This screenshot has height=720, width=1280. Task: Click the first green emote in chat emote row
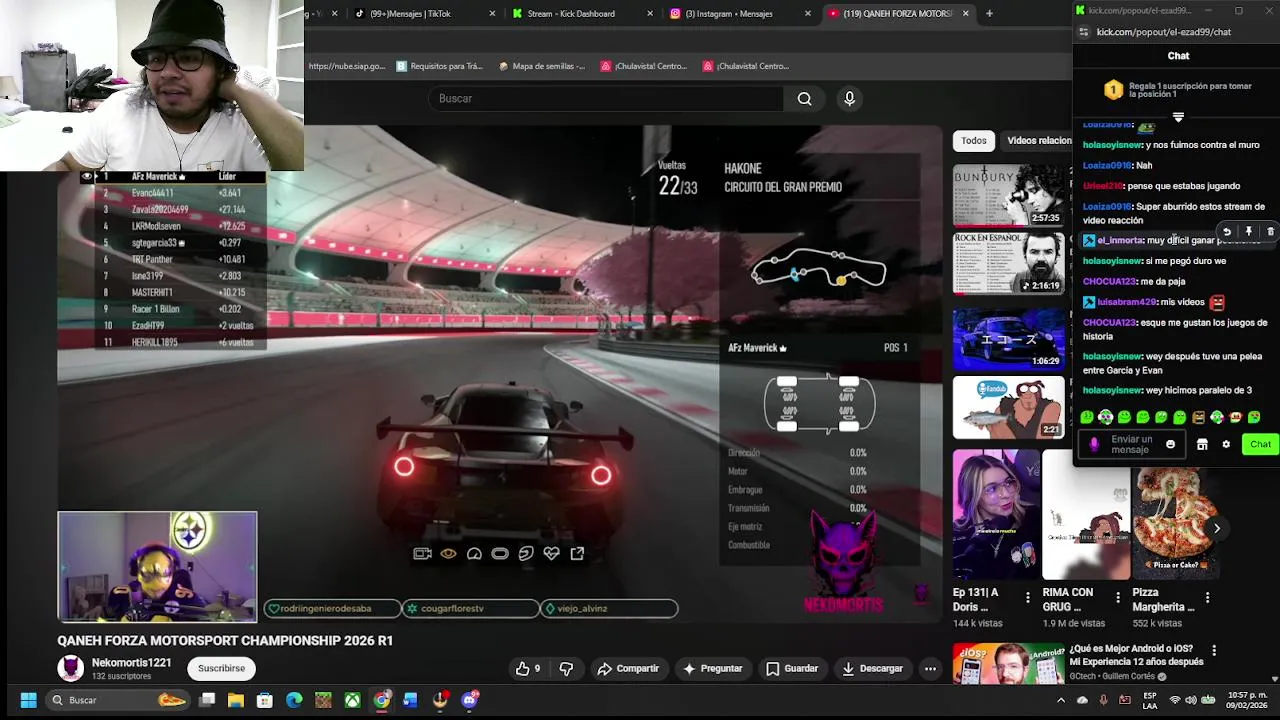tap(1087, 417)
